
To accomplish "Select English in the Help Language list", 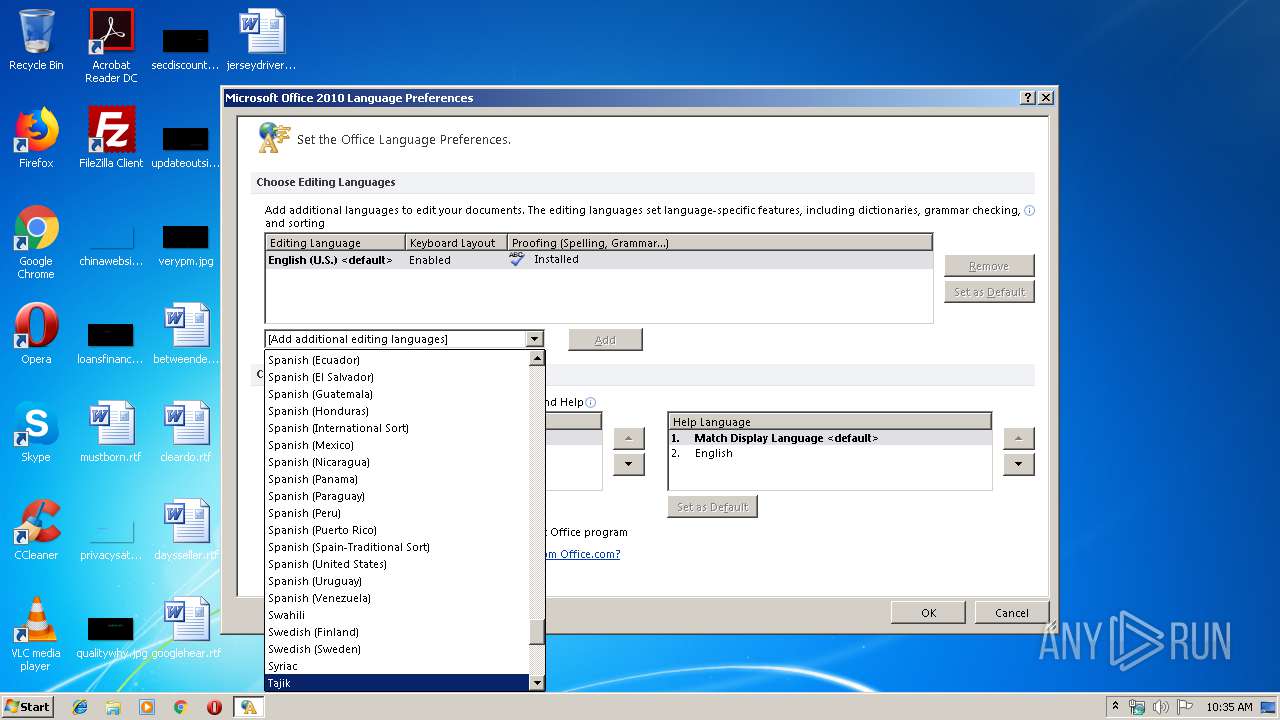I will pos(830,453).
